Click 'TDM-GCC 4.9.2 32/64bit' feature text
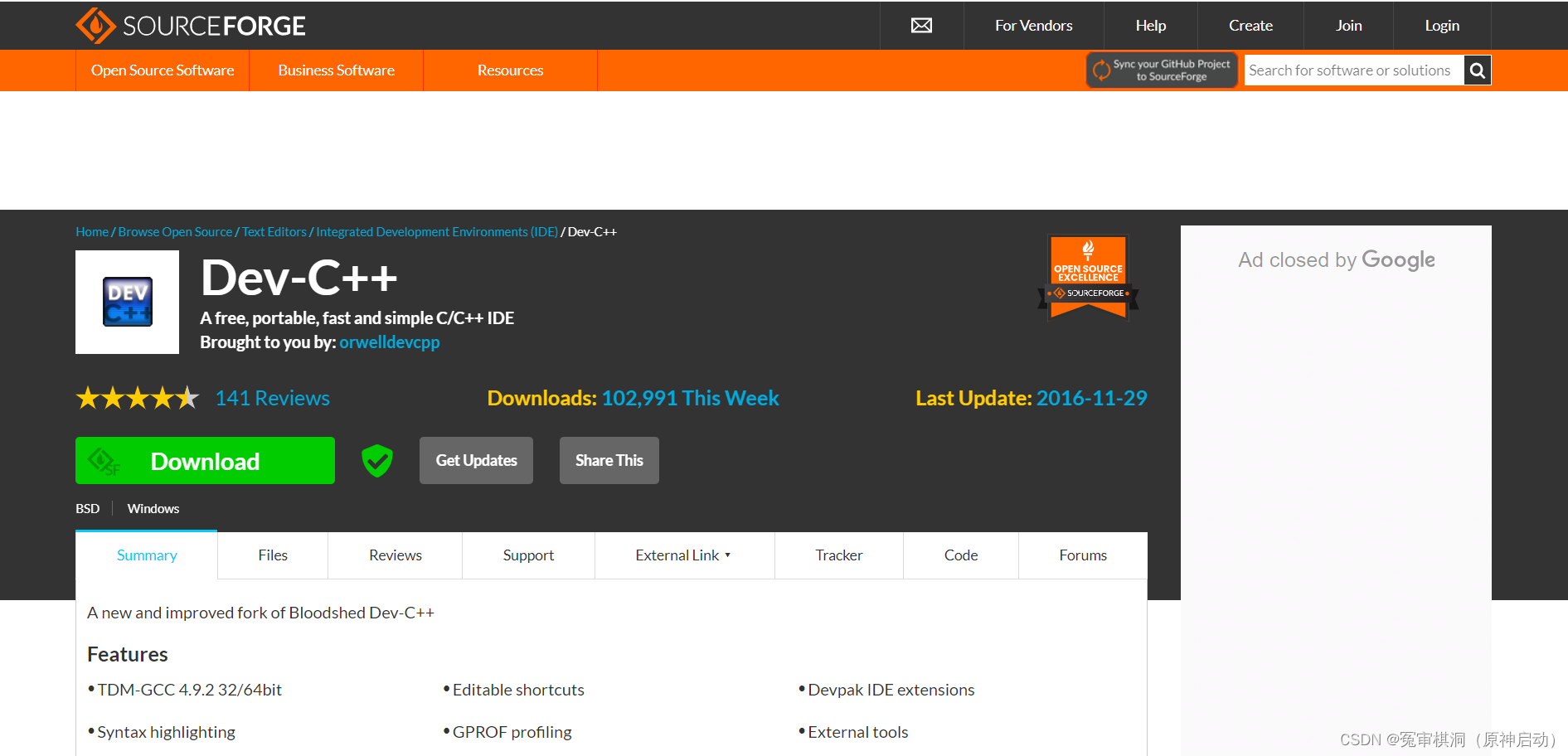This screenshot has width=1568, height=756. (x=190, y=690)
